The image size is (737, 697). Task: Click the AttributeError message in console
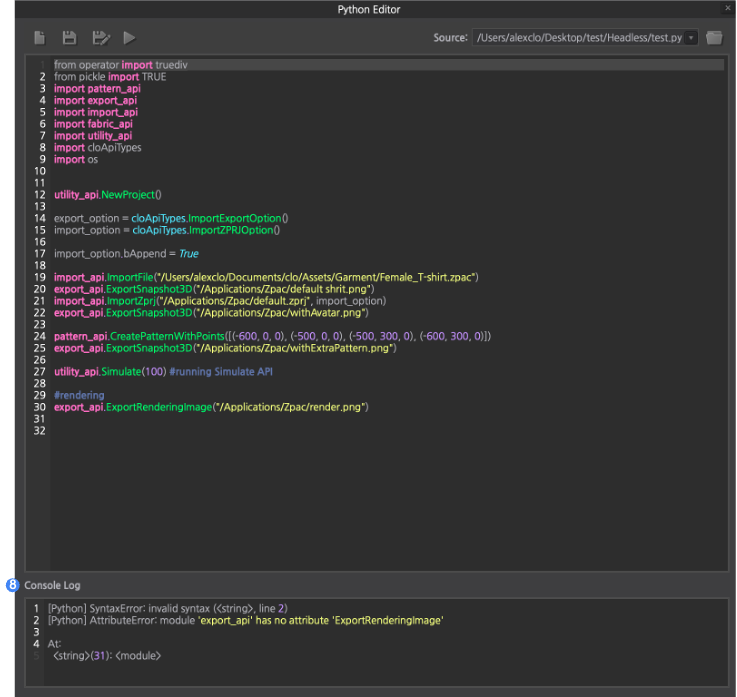coord(245,620)
